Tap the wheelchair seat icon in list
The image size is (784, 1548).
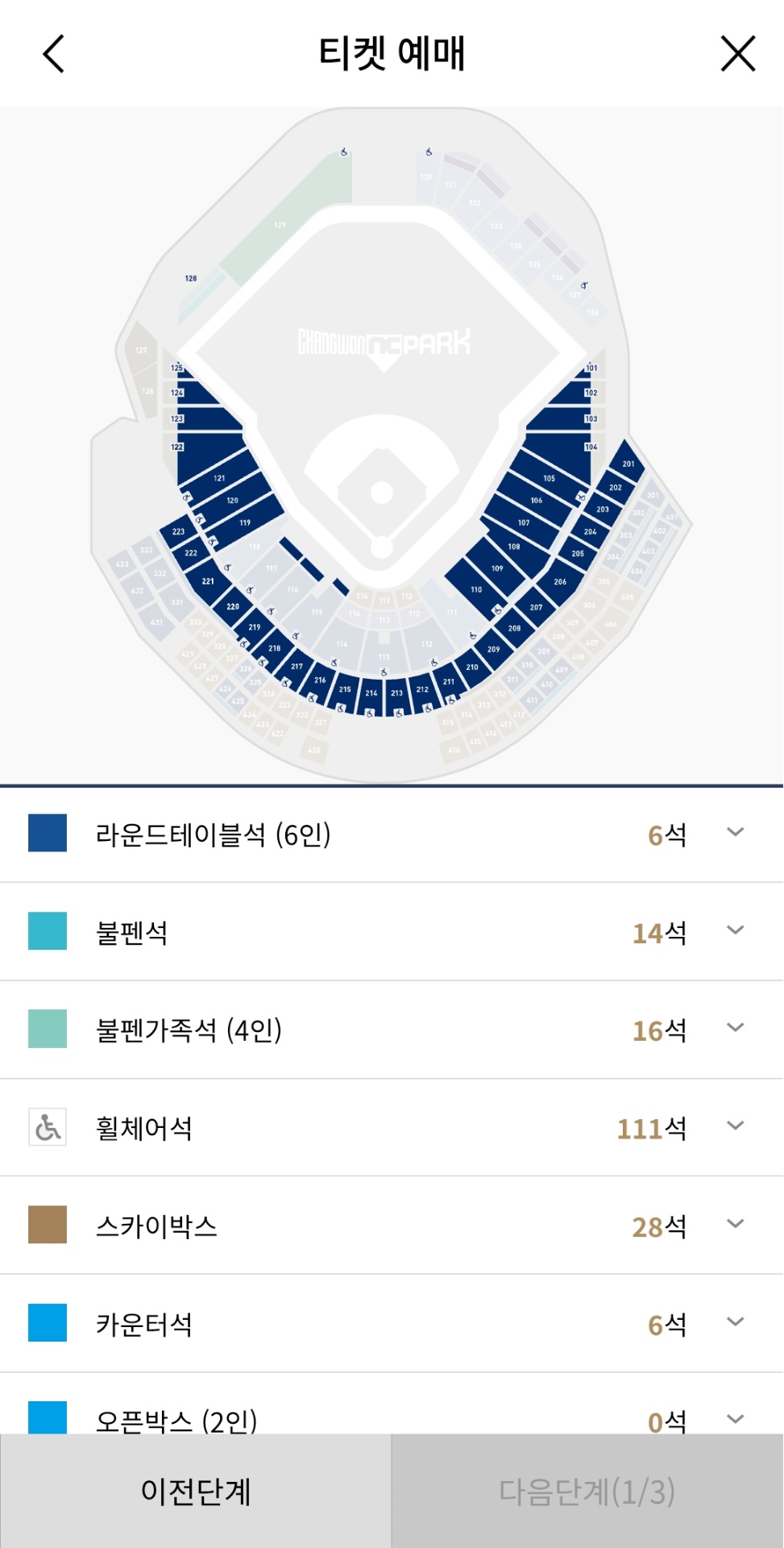(x=48, y=1126)
